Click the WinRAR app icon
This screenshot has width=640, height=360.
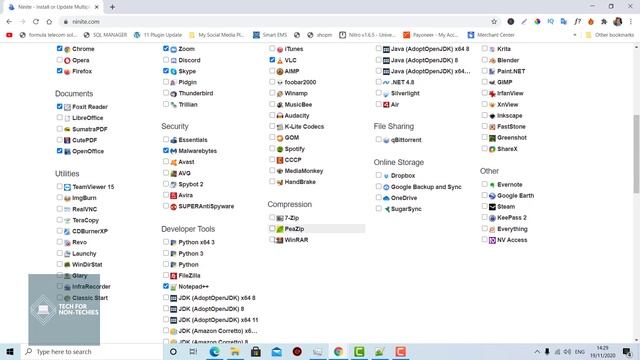[x=280, y=240]
